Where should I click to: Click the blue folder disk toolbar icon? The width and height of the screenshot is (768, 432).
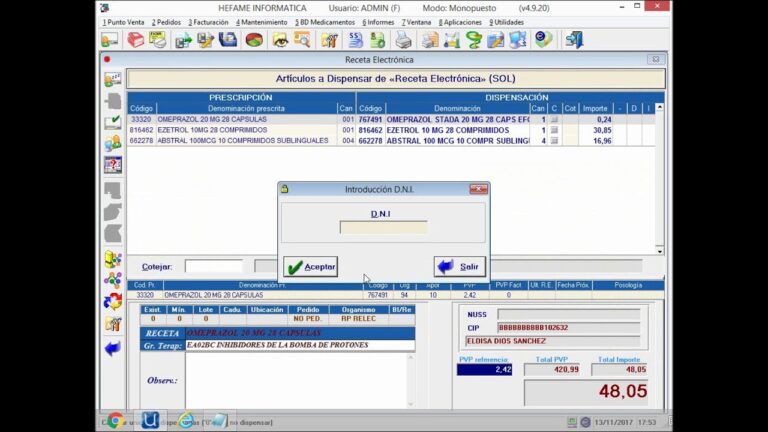(x=228, y=40)
